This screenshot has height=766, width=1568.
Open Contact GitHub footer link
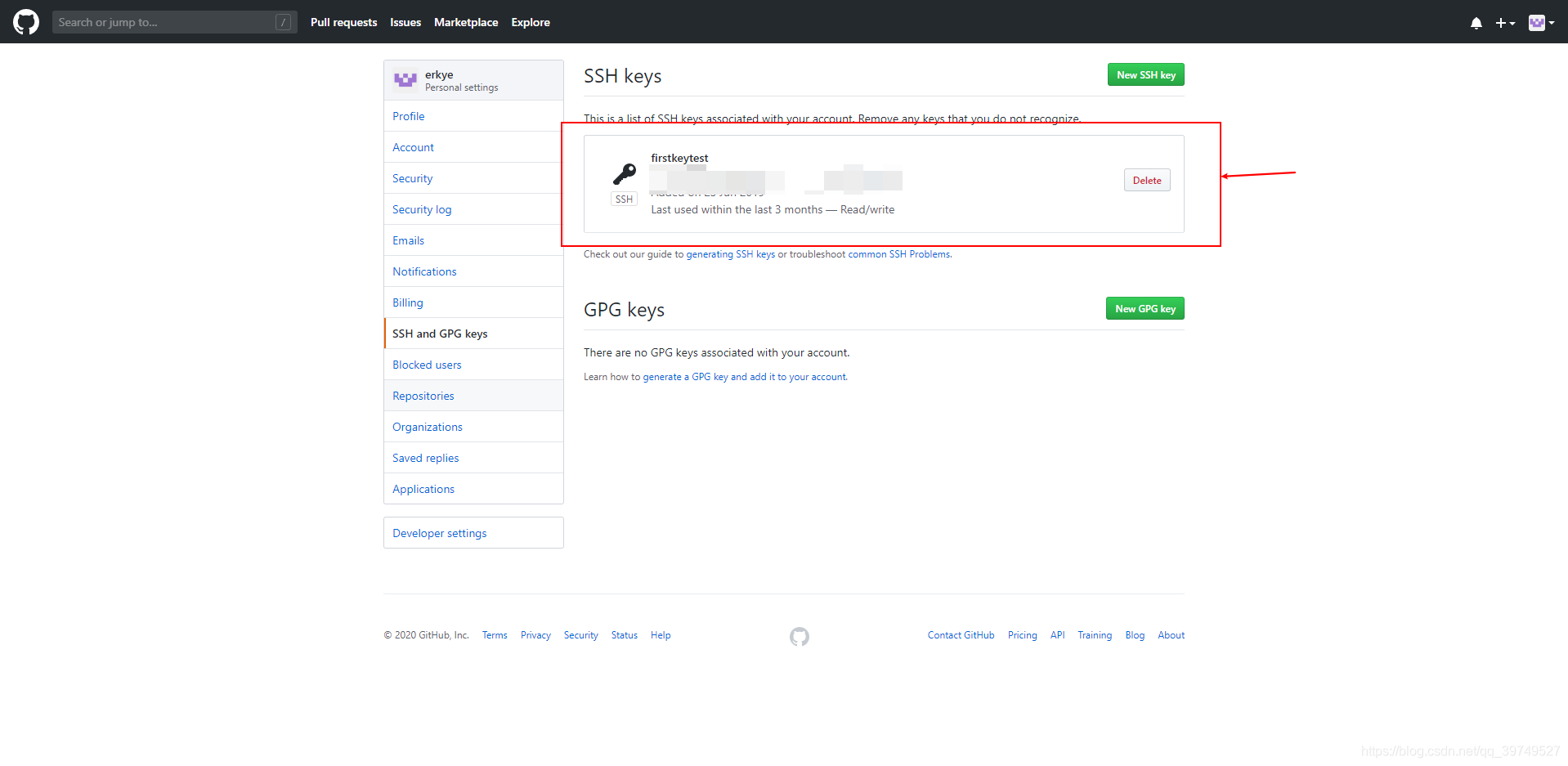(961, 635)
